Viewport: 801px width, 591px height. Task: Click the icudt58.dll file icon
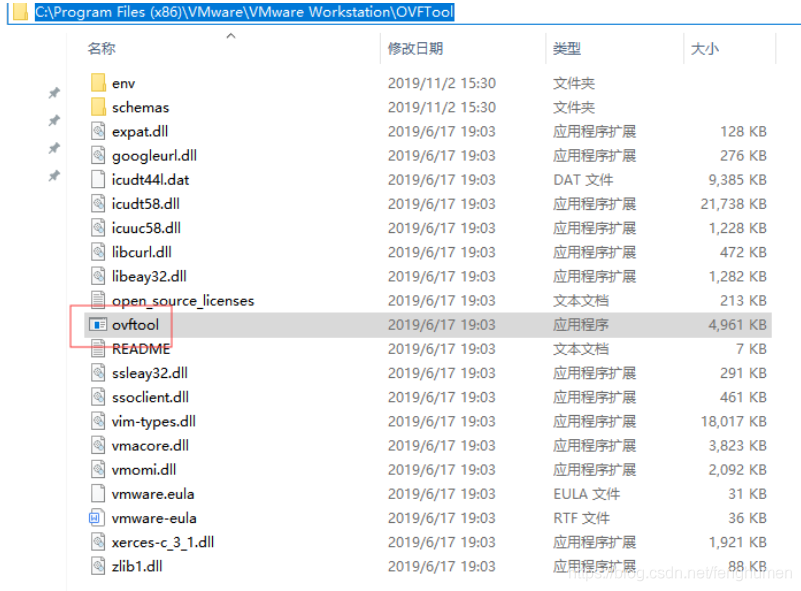coord(98,204)
